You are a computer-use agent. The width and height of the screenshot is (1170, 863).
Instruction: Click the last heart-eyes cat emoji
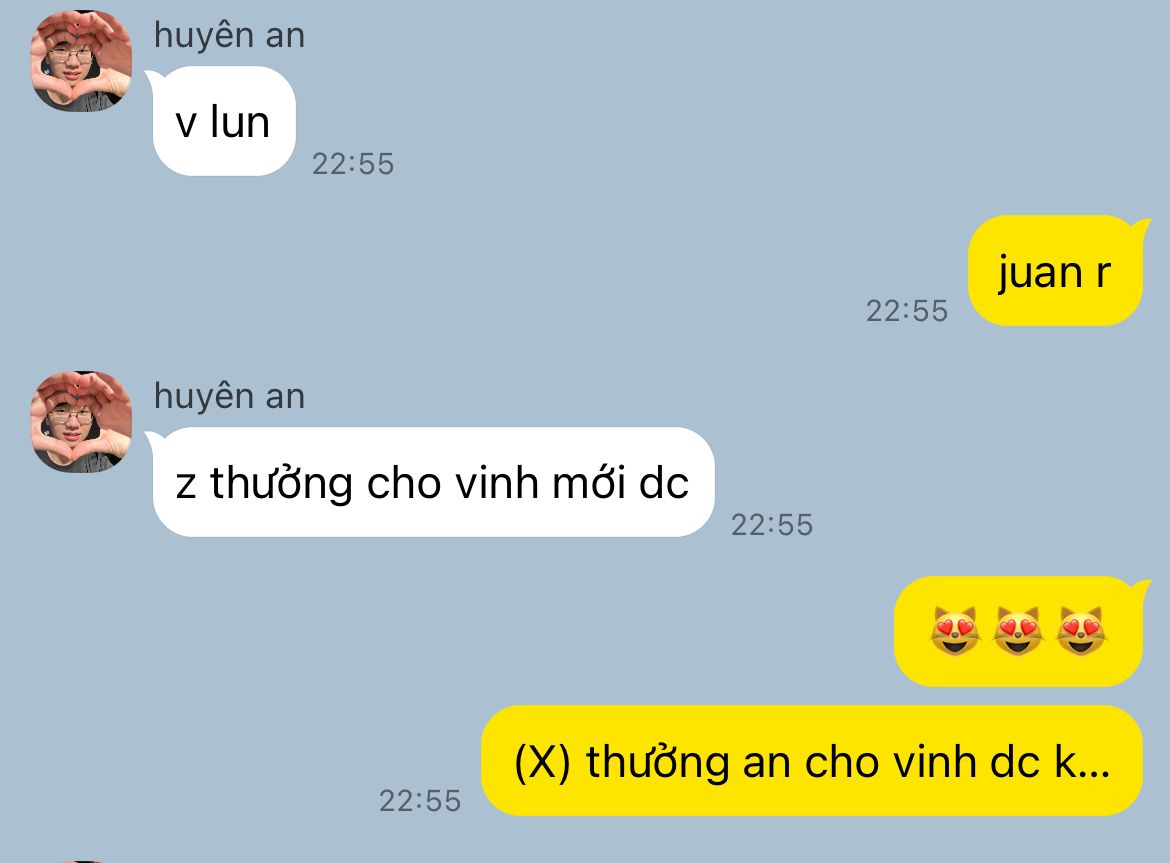click(x=1080, y=631)
